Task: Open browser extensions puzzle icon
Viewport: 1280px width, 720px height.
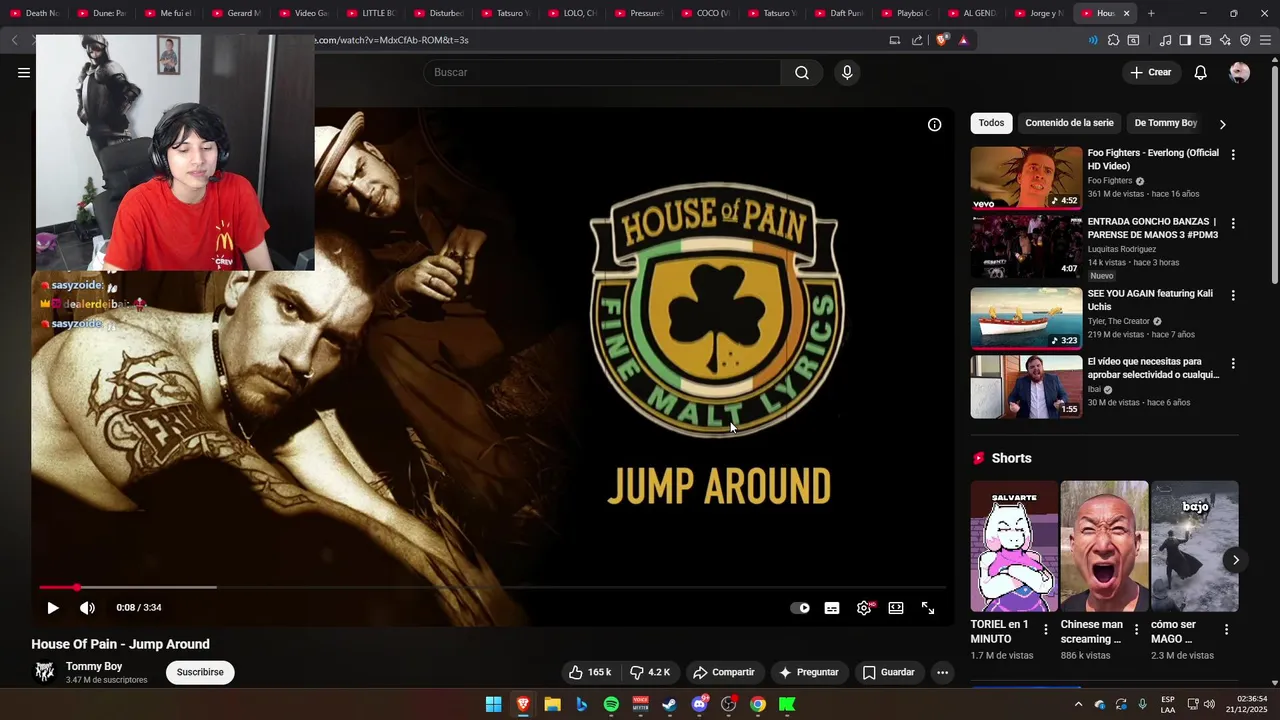Action: [x=1113, y=40]
